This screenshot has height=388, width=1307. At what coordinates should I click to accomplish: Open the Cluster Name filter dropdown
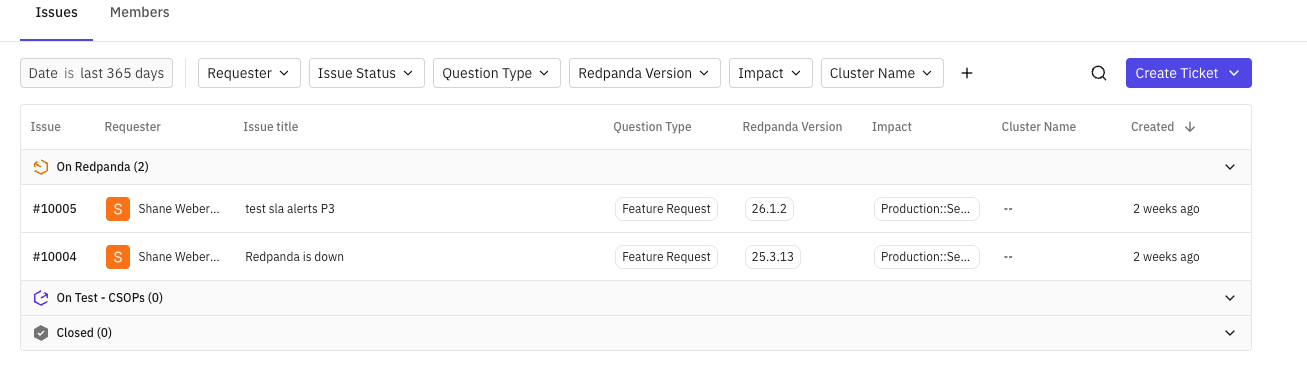882,73
